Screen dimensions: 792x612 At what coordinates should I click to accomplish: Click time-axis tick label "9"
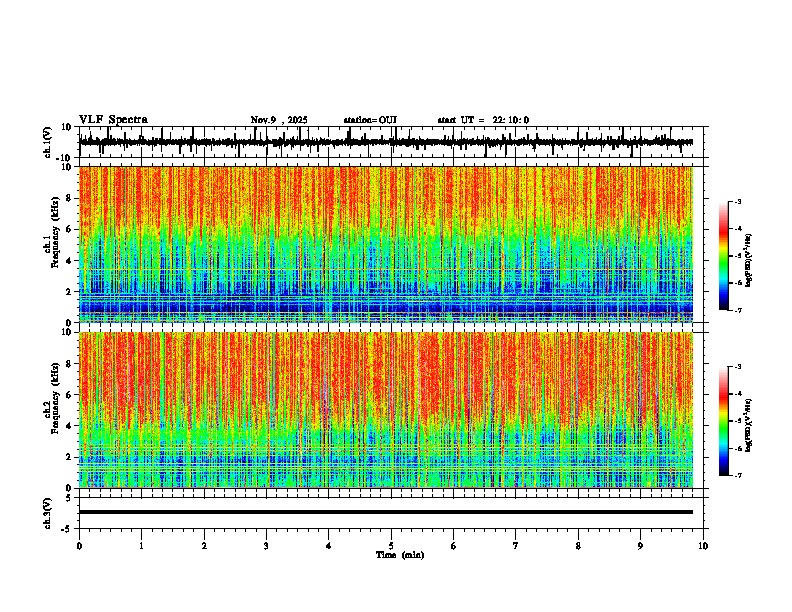click(x=640, y=546)
